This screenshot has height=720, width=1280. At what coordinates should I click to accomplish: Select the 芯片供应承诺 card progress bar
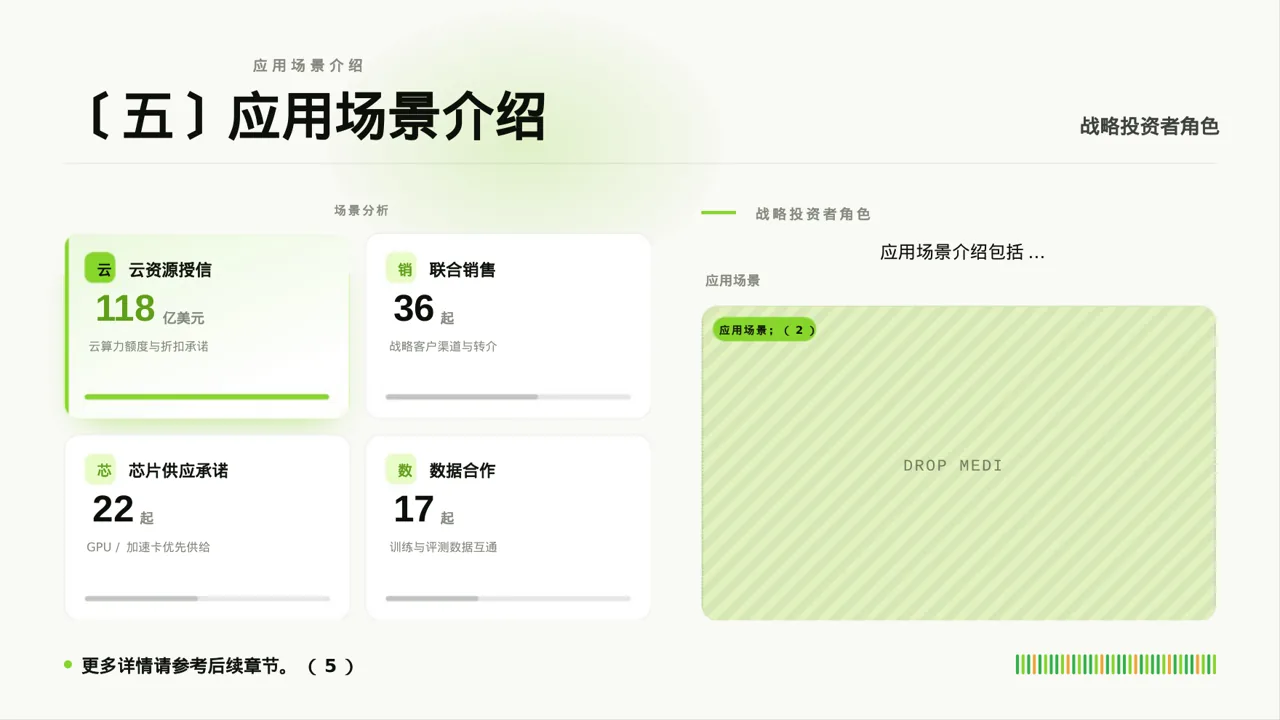(207, 598)
